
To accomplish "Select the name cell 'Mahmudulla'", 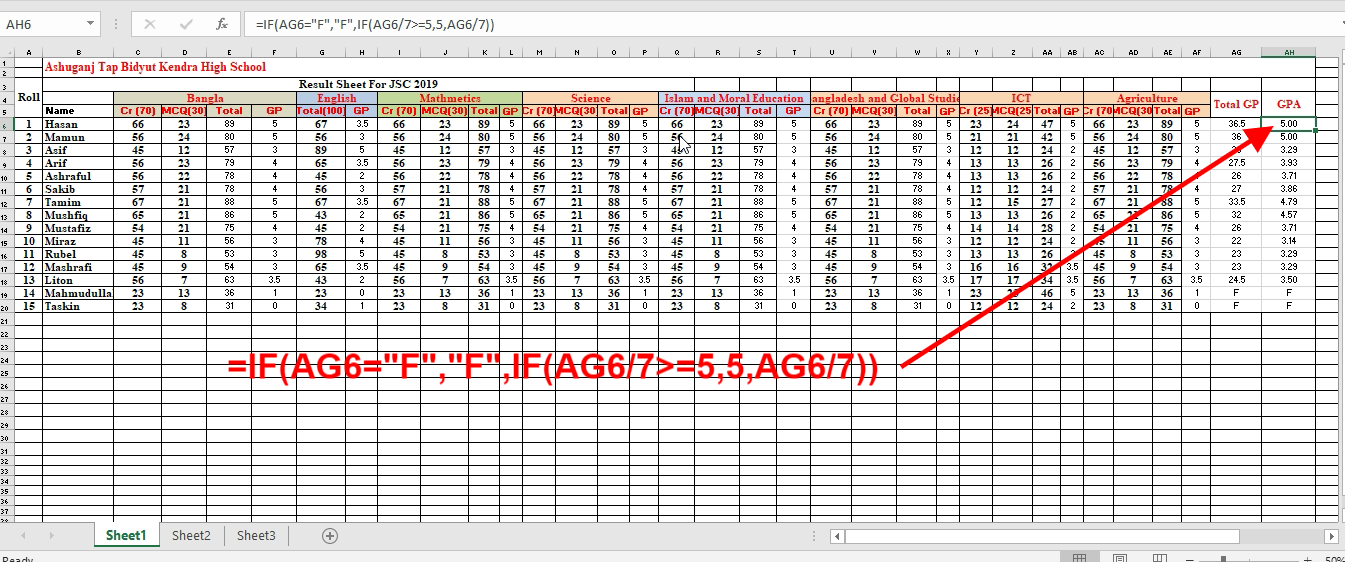I will point(78,293).
